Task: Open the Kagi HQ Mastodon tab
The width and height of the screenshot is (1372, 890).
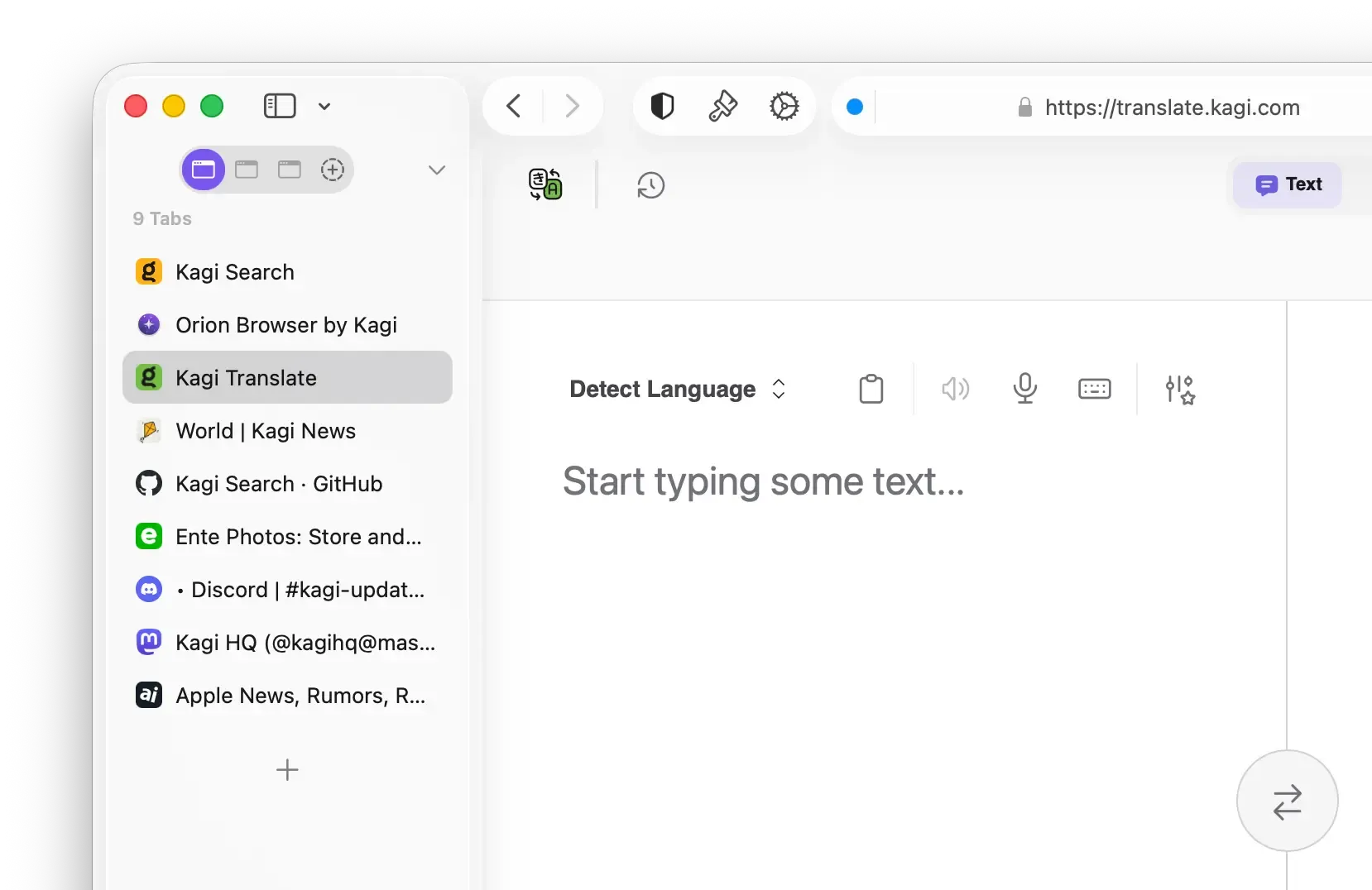Action: pyautogui.click(x=287, y=642)
